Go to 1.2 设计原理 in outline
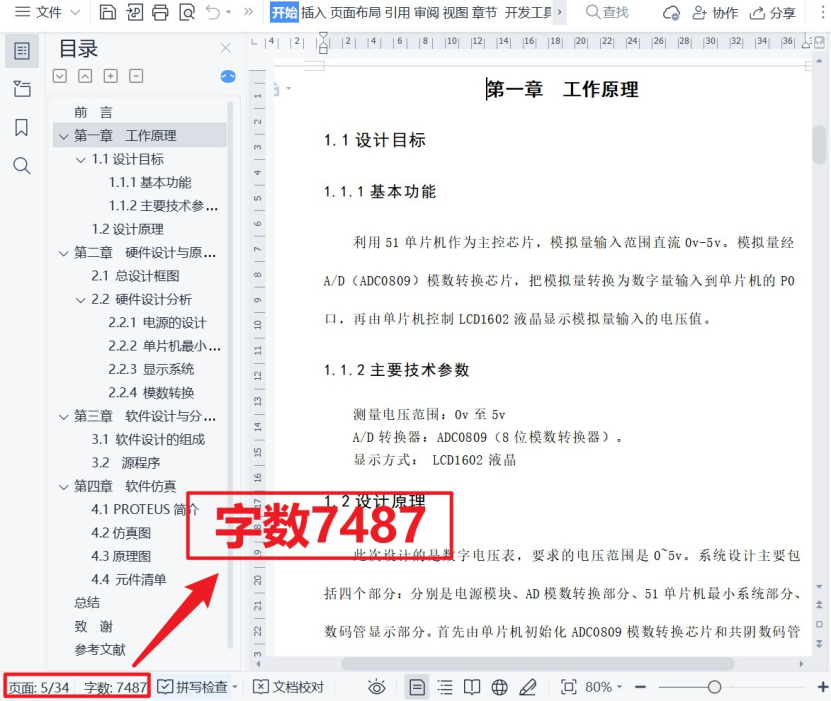The width and height of the screenshot is (831, 701). (x=128, y=229)
